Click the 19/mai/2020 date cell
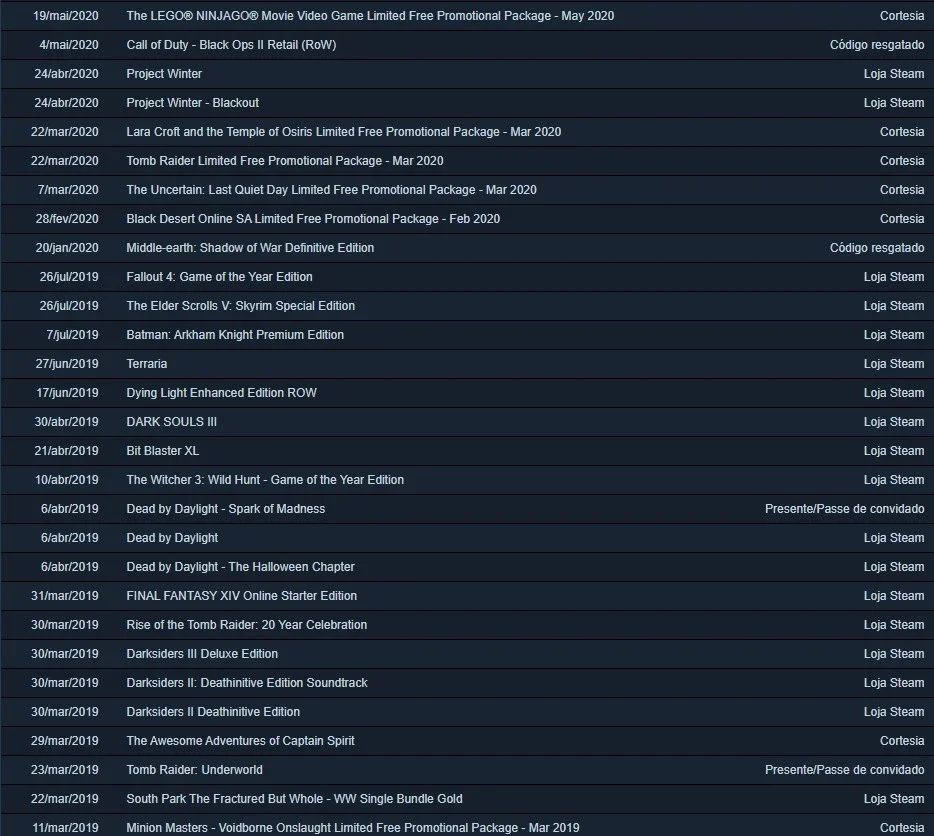 [x=66, y=16]
